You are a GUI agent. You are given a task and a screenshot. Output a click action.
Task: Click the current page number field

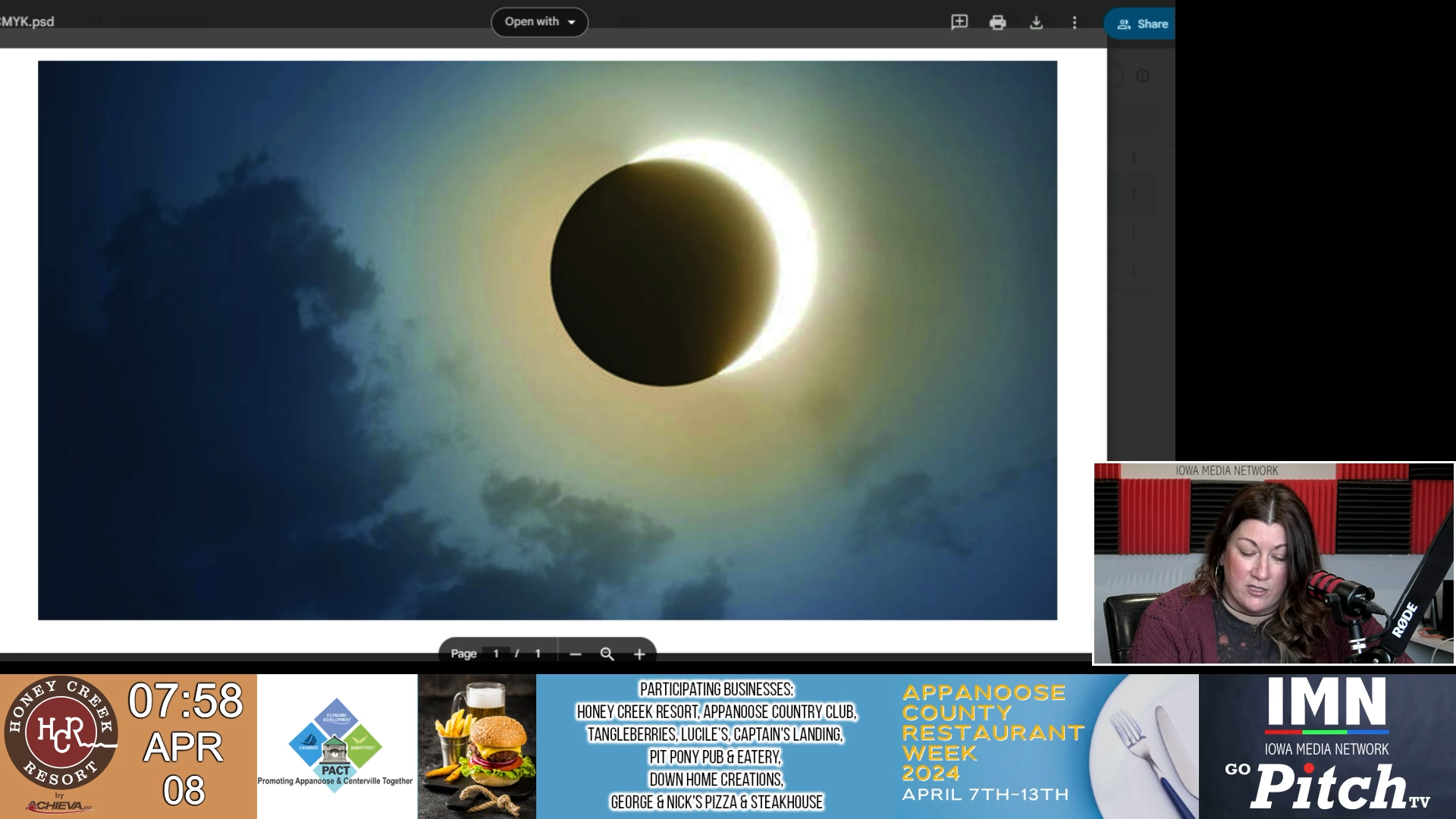(496, 654)
